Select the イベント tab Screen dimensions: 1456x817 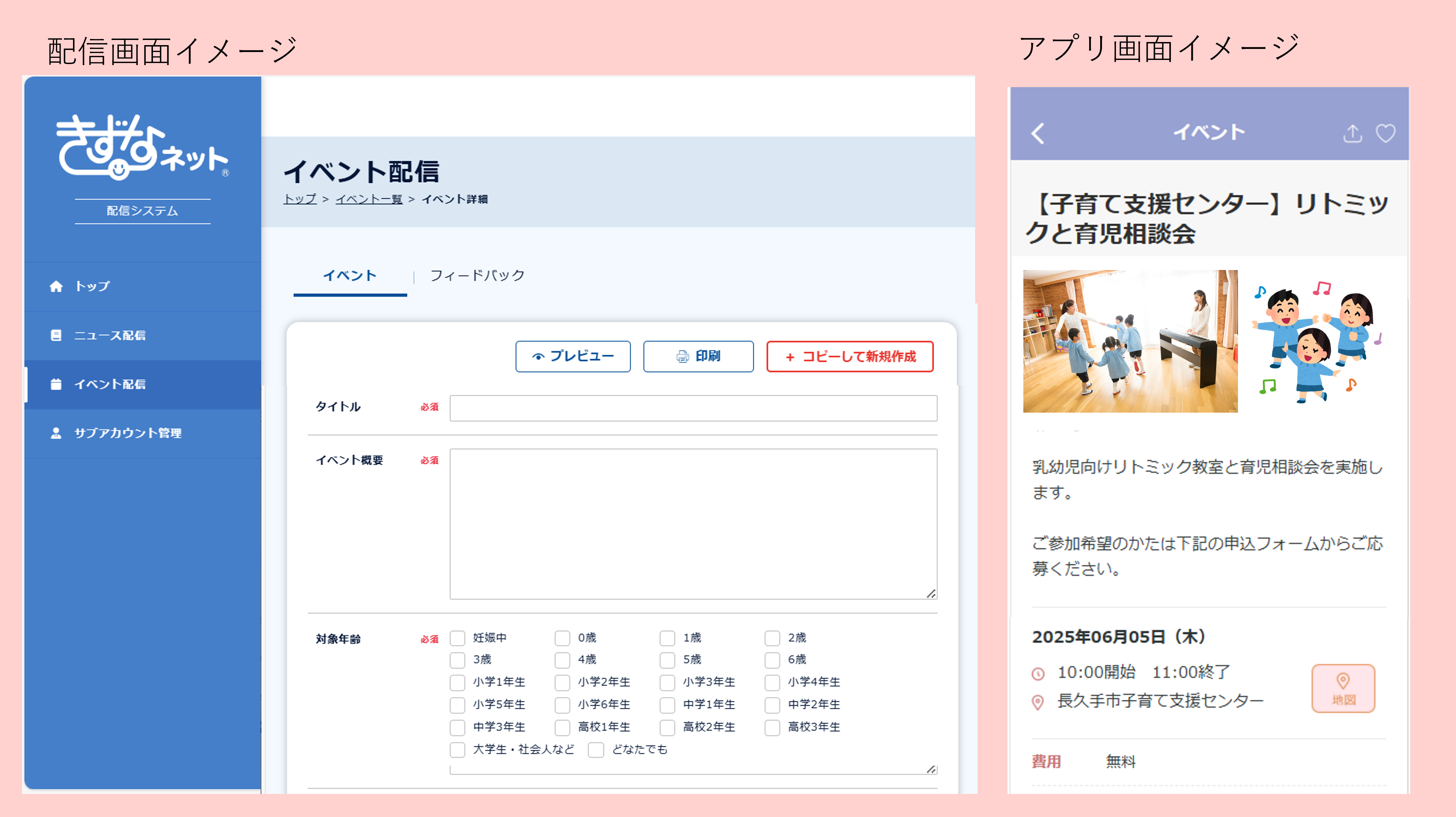click(x=349, y=275)
